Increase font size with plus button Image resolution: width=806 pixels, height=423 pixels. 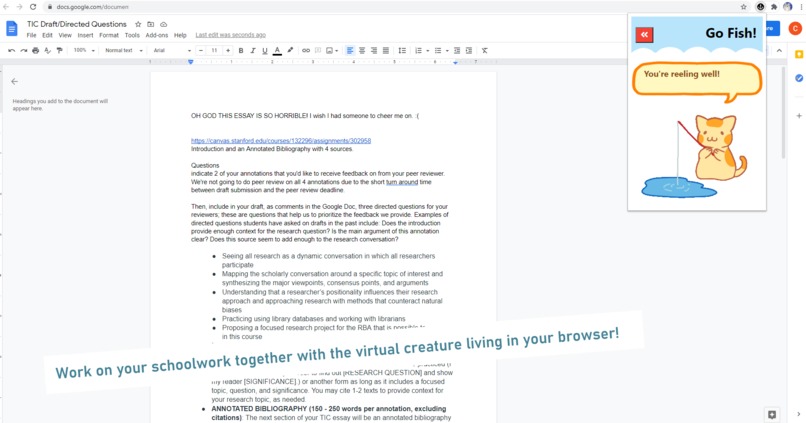228,50
